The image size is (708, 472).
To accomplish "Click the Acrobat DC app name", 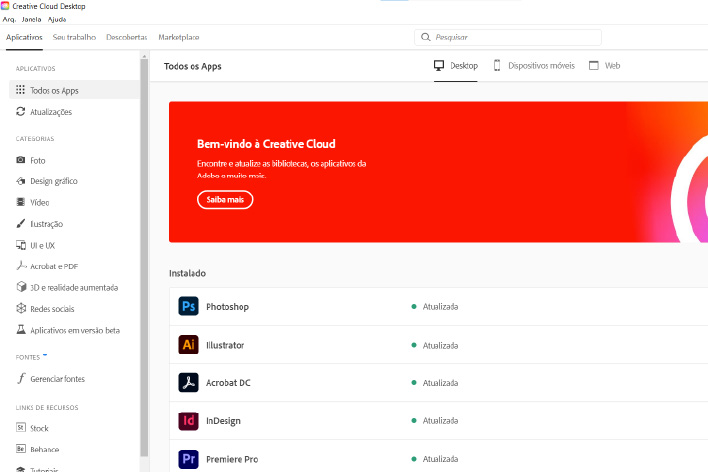I will click(x=228, y=383).
